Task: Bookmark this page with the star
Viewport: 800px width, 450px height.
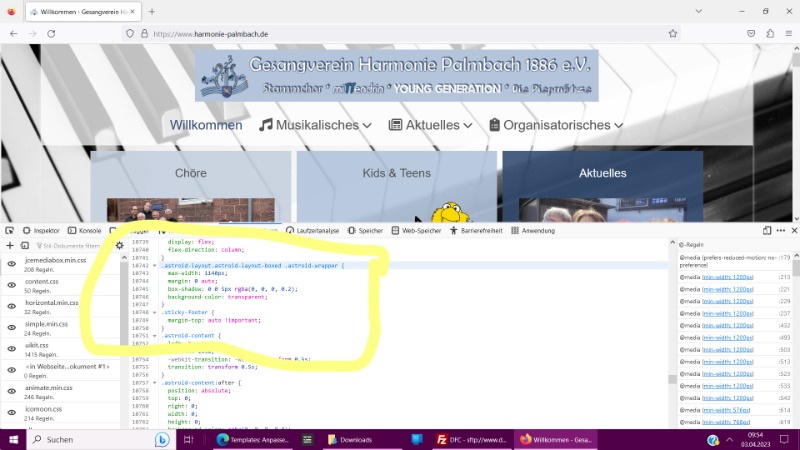Action: (673, 34)
